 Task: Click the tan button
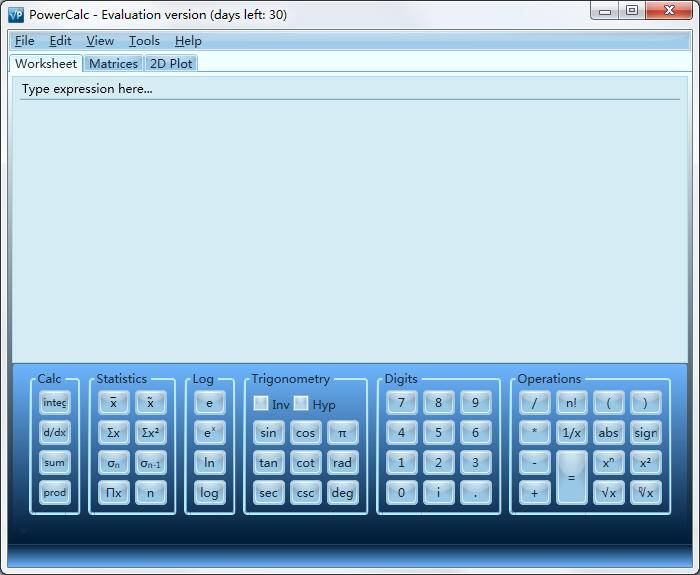coord(268,462)
